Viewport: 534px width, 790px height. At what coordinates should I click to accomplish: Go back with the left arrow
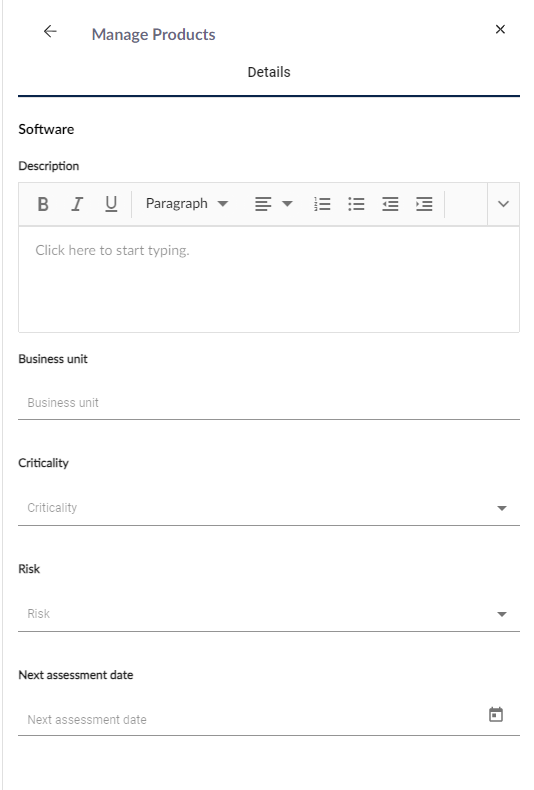click(x=50, y=31)
